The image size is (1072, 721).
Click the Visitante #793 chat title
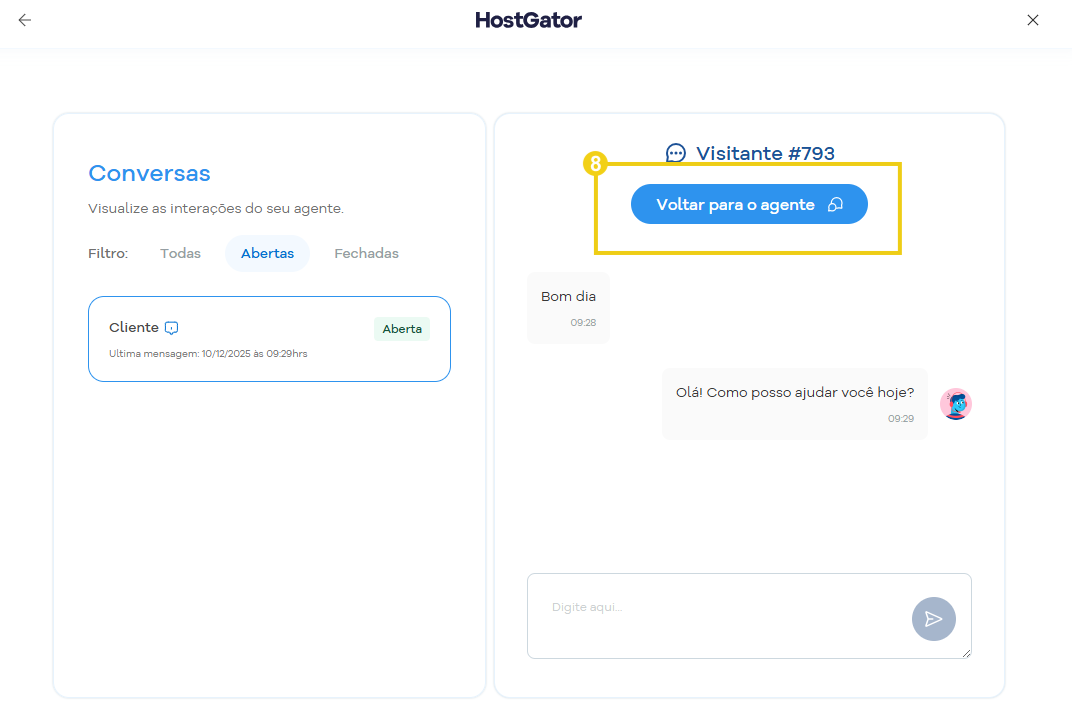(x=765, y=153)
